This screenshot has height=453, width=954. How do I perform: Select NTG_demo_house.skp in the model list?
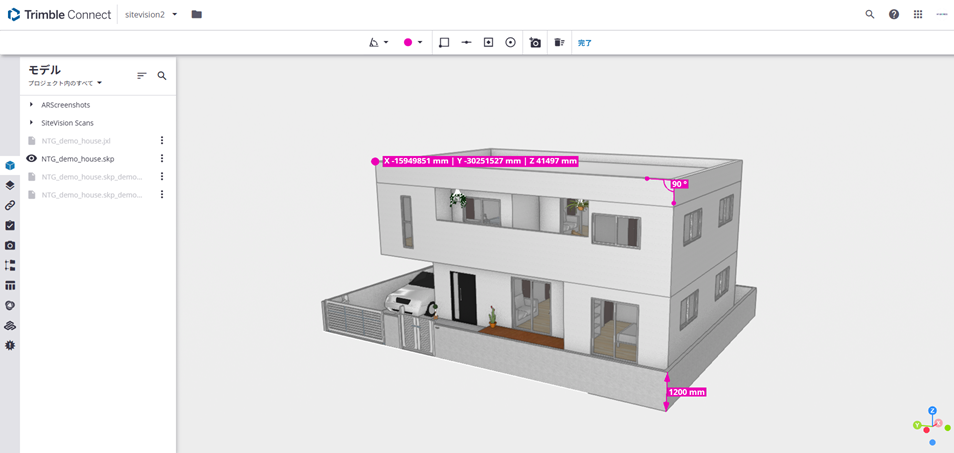78,158
